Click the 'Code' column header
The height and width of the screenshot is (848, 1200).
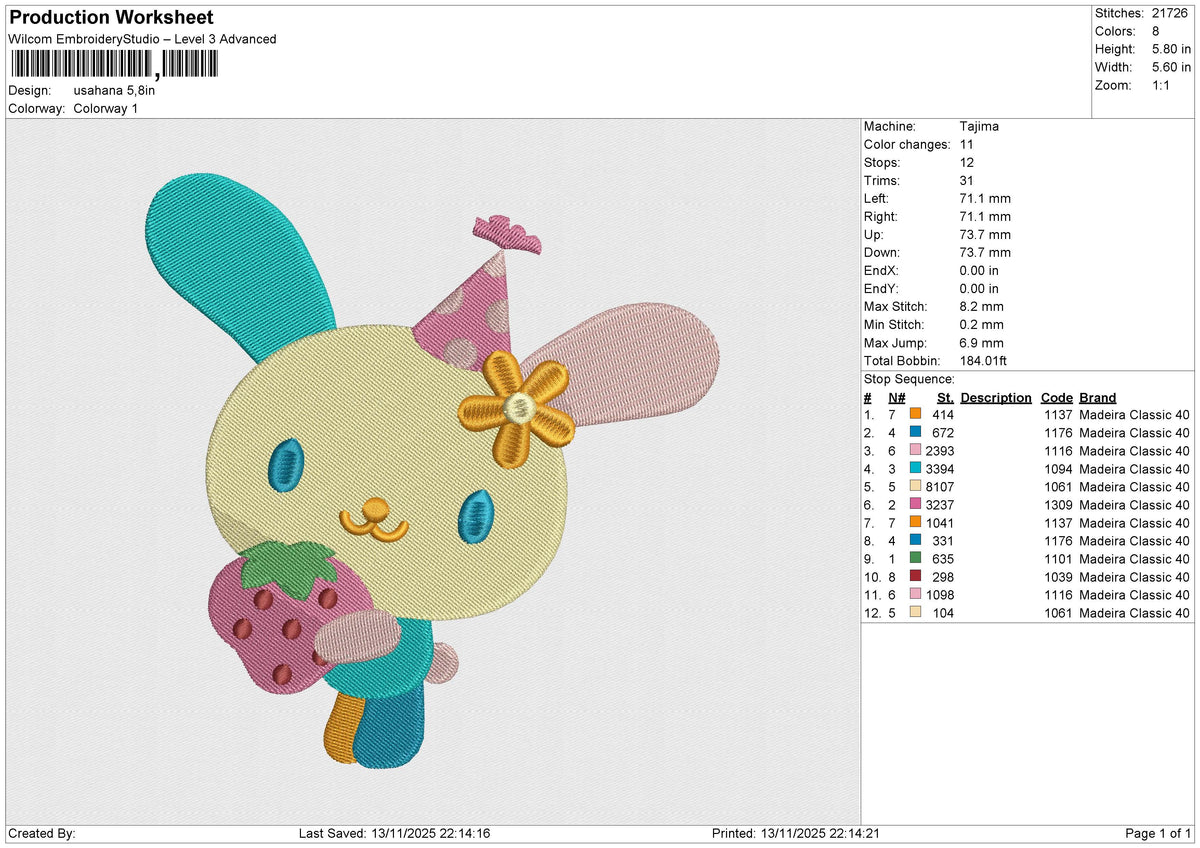click(x=1056, y=398)
